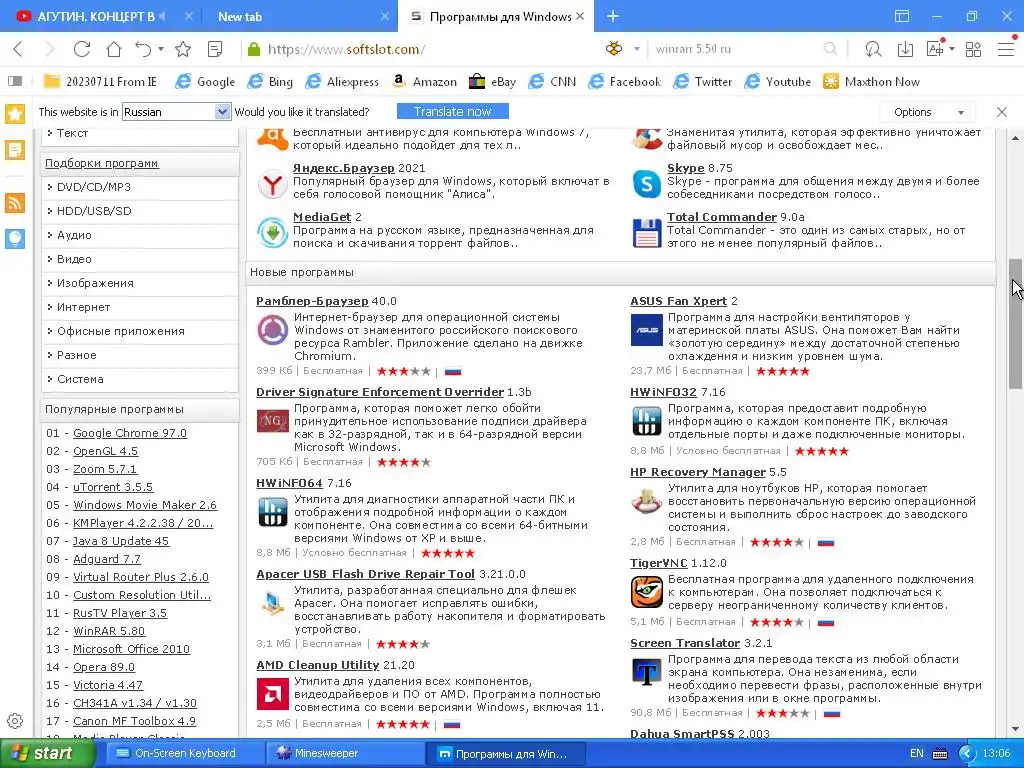Screen dimensions: 1024x768
Task: Open the Google bookmark
Action: (x=205, y=82)
